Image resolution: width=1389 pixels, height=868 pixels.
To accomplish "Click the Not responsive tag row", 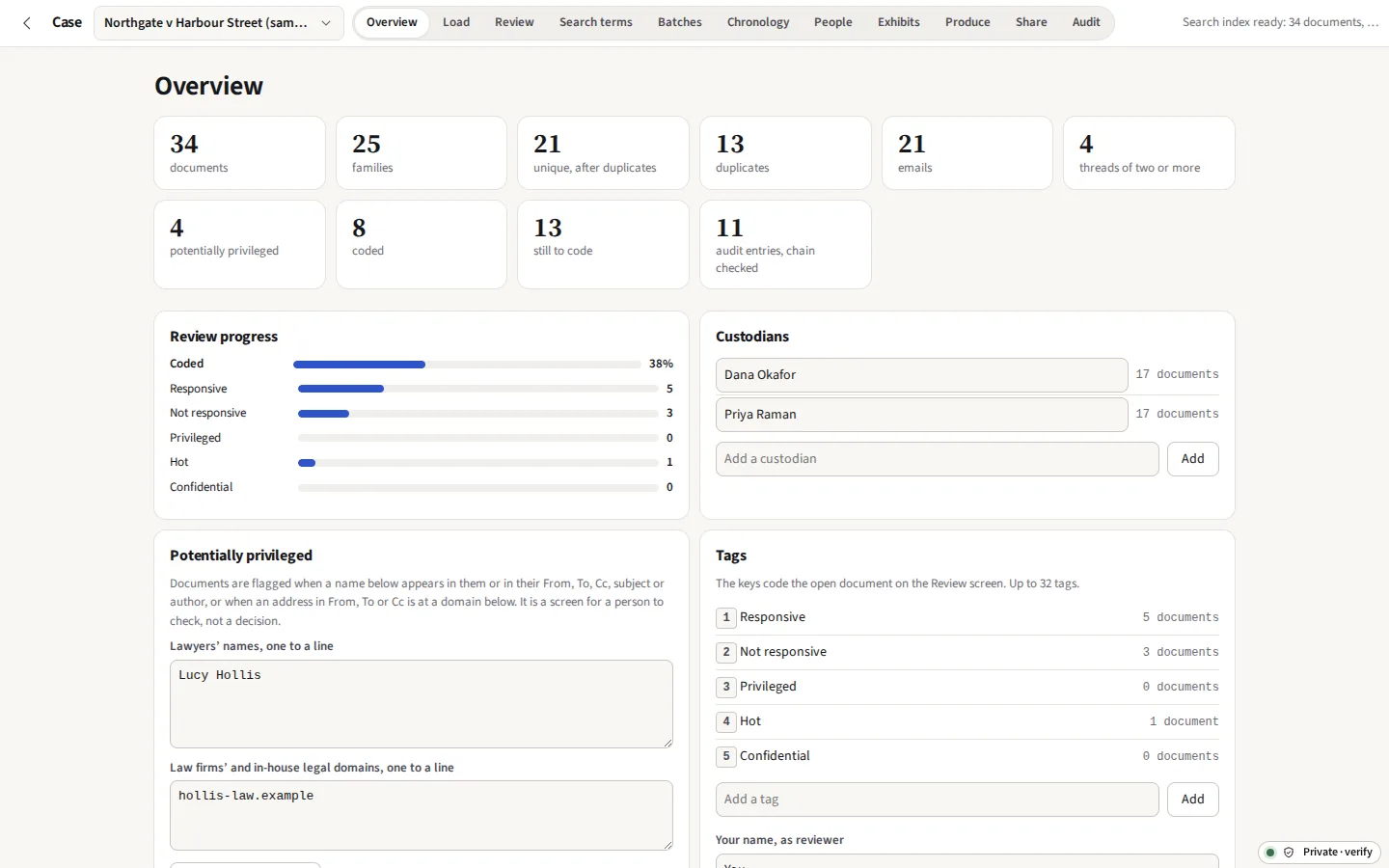I will pyautogui.click(x=967, y=652).
